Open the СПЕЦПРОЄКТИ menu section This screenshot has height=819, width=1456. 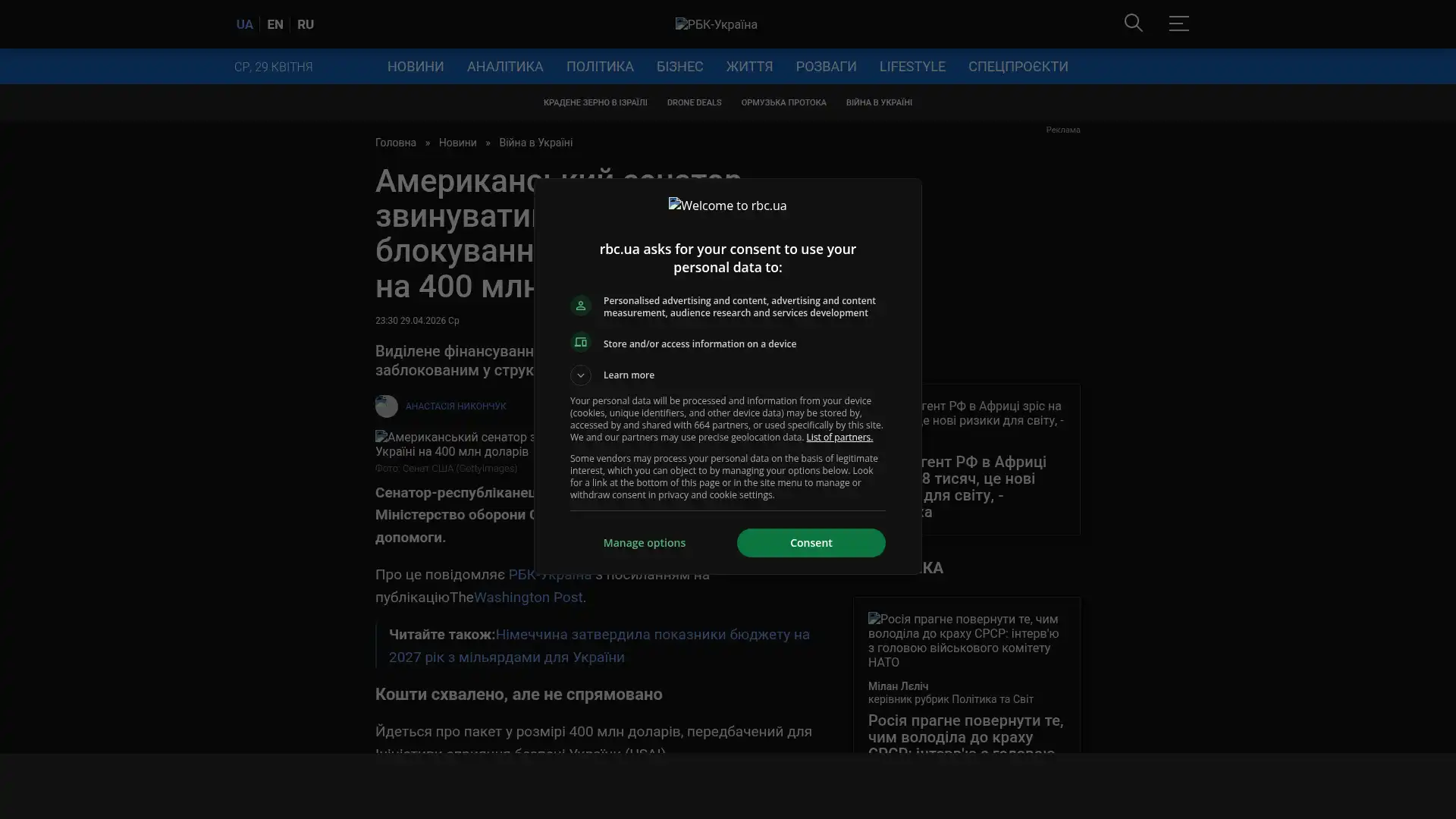click(1018, 67)
